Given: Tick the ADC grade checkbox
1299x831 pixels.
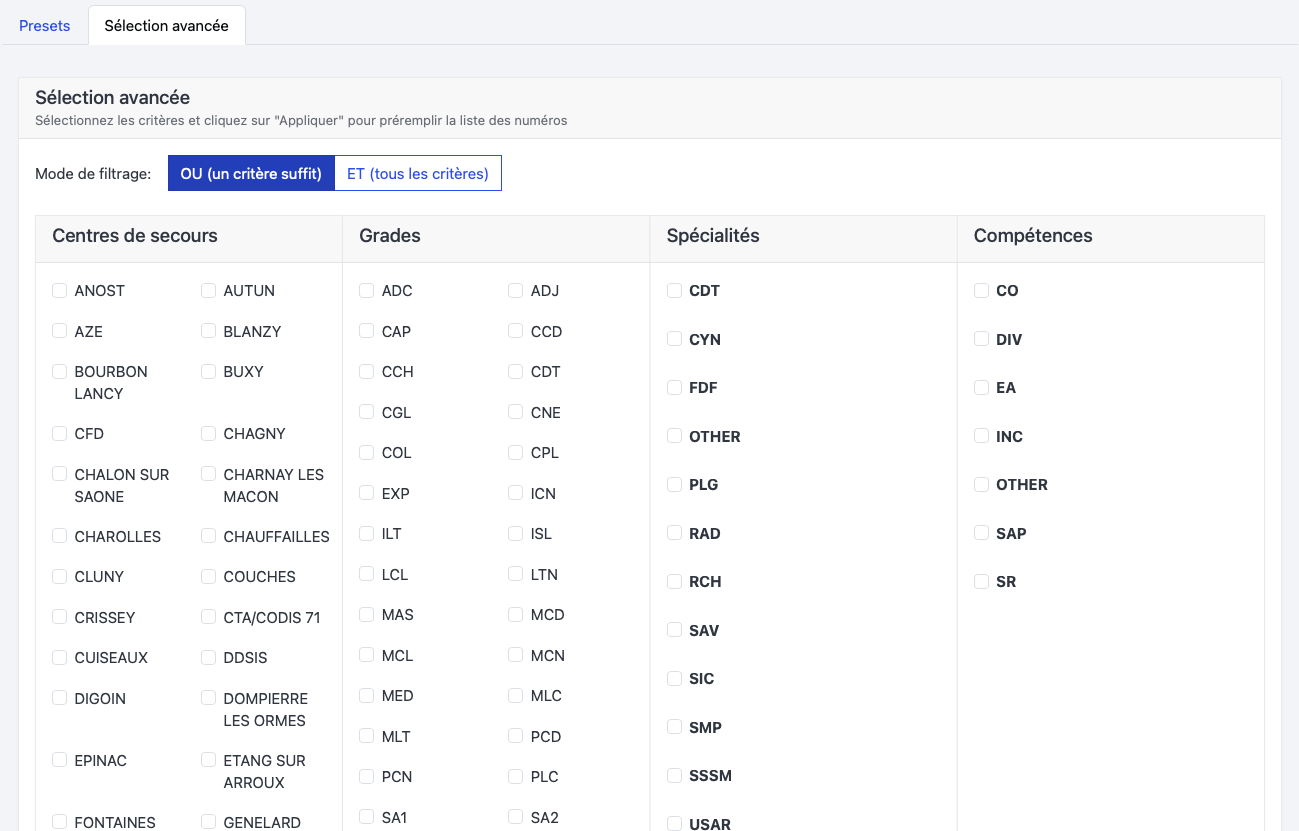Looking at the screenshot, I should click(367, 291).
